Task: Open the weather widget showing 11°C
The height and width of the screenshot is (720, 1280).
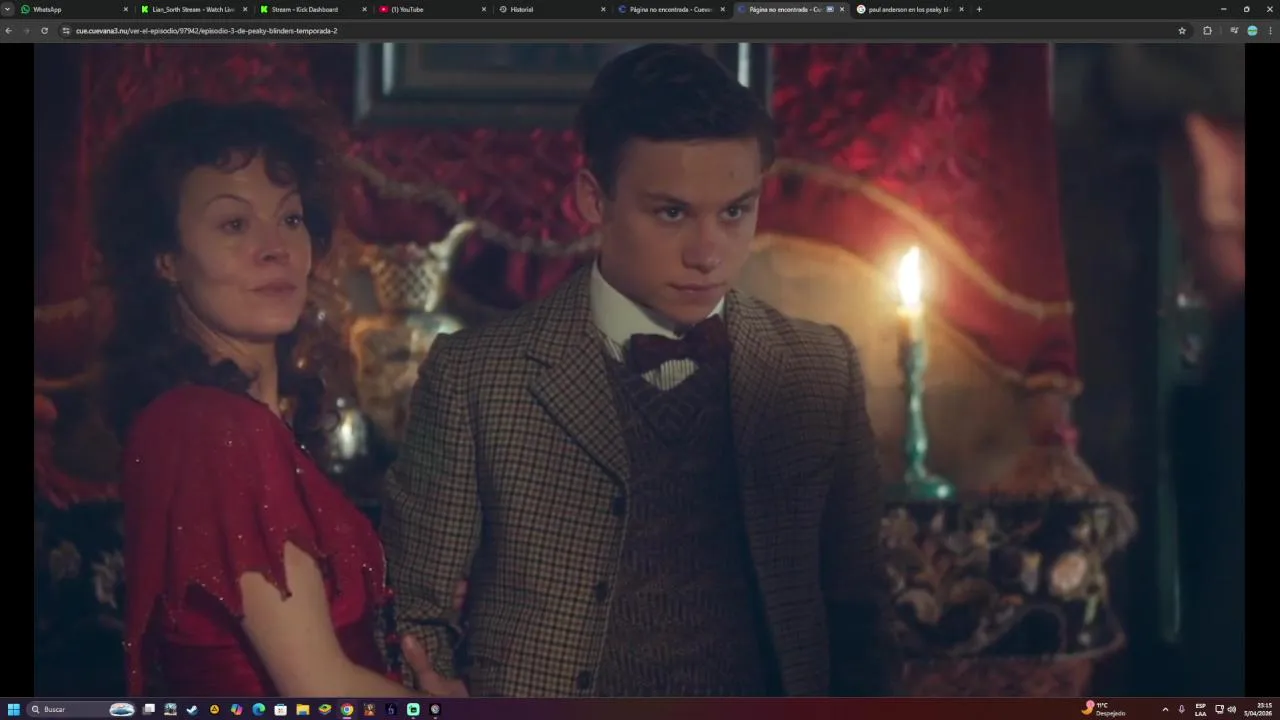Action: point(1104,709)
